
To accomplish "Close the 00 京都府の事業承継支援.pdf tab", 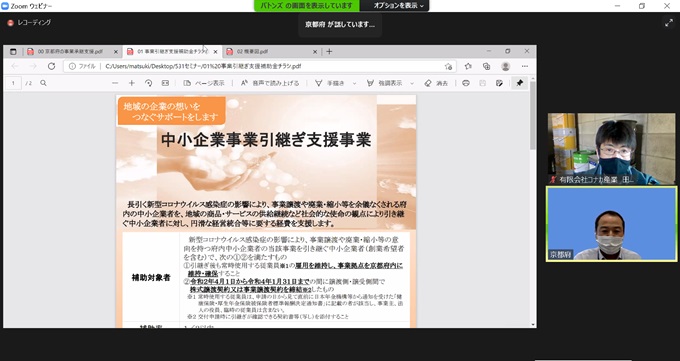I will [x=116, y=52].
